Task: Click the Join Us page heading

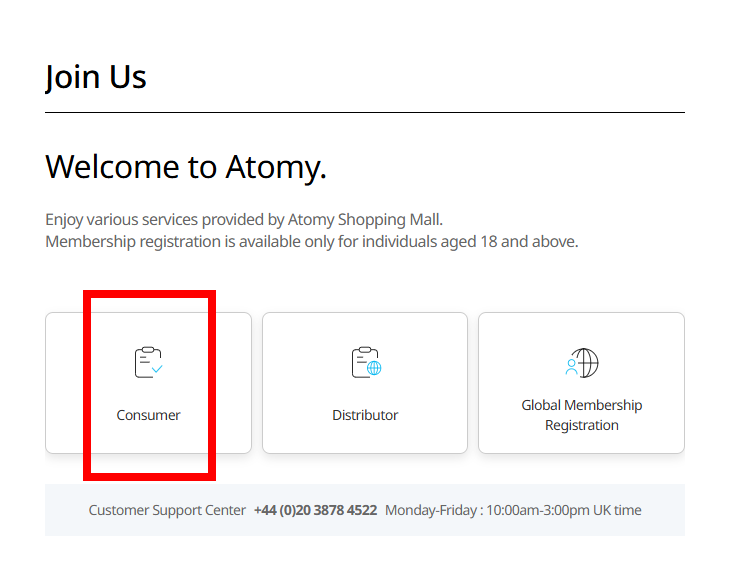Action: [x=96, y=77]
